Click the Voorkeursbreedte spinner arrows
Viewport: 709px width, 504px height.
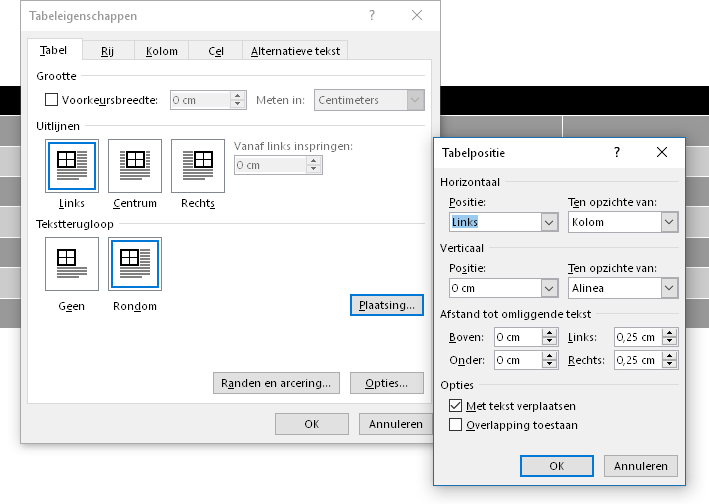pyautogui.click(x=237, y=100)
